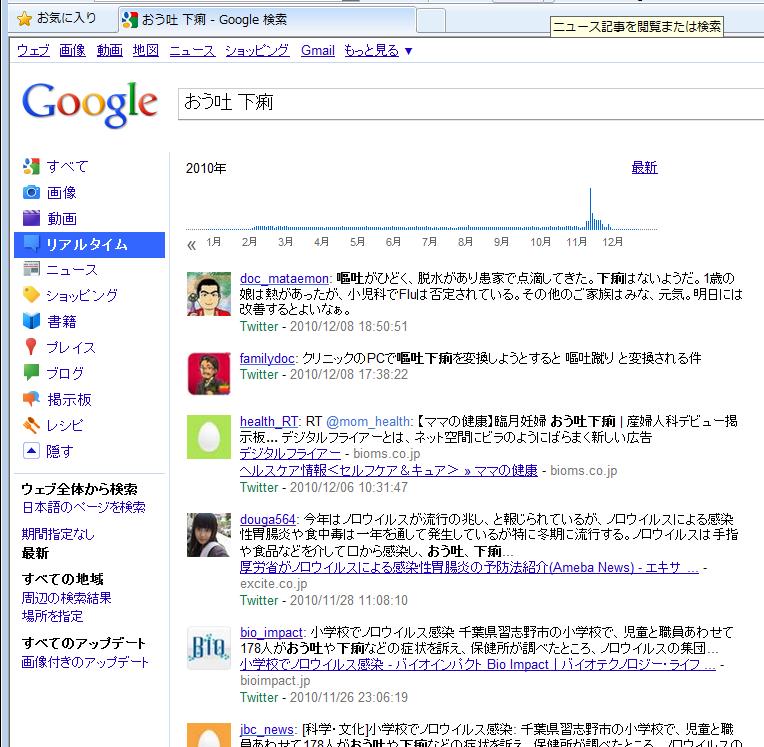Open the @mom_health mention link
The width and height of the screenshot is (764, 747).
368,421
